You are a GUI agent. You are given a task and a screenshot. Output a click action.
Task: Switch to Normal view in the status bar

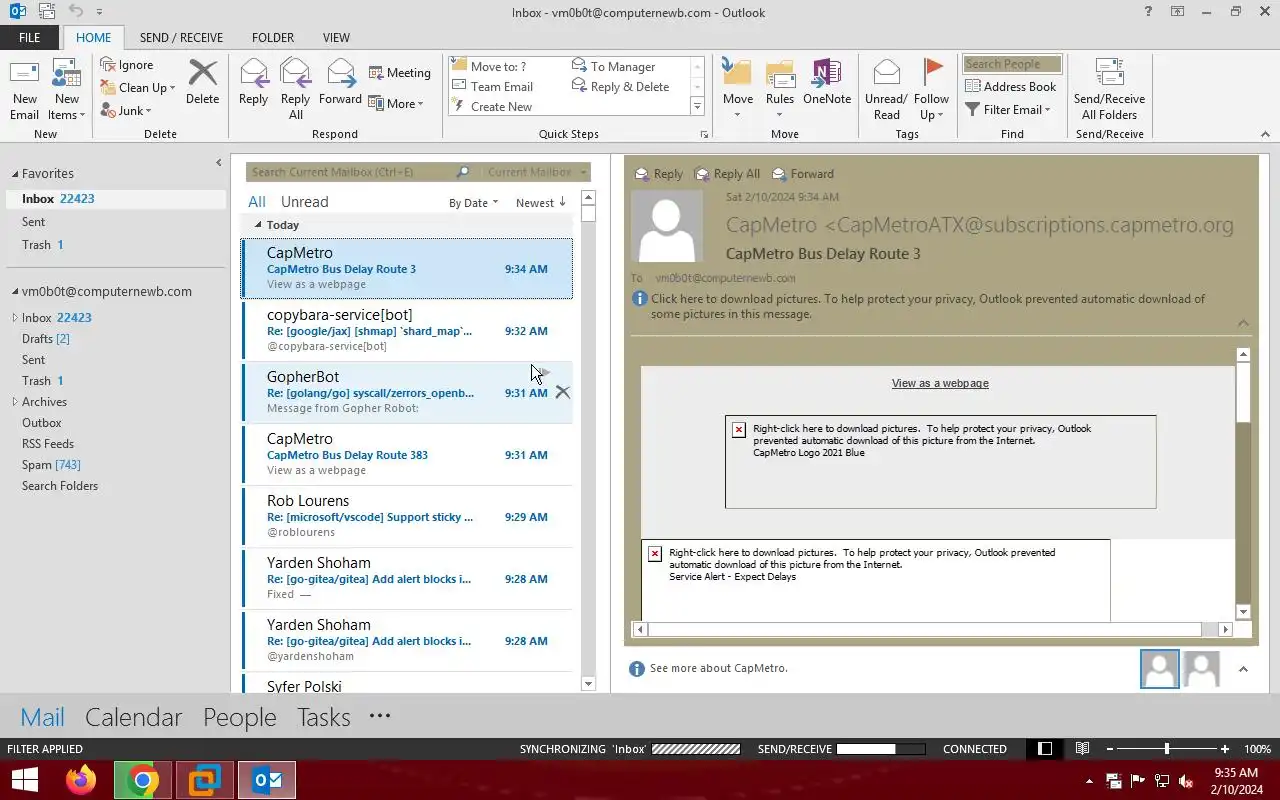[x=1045, y=749]
